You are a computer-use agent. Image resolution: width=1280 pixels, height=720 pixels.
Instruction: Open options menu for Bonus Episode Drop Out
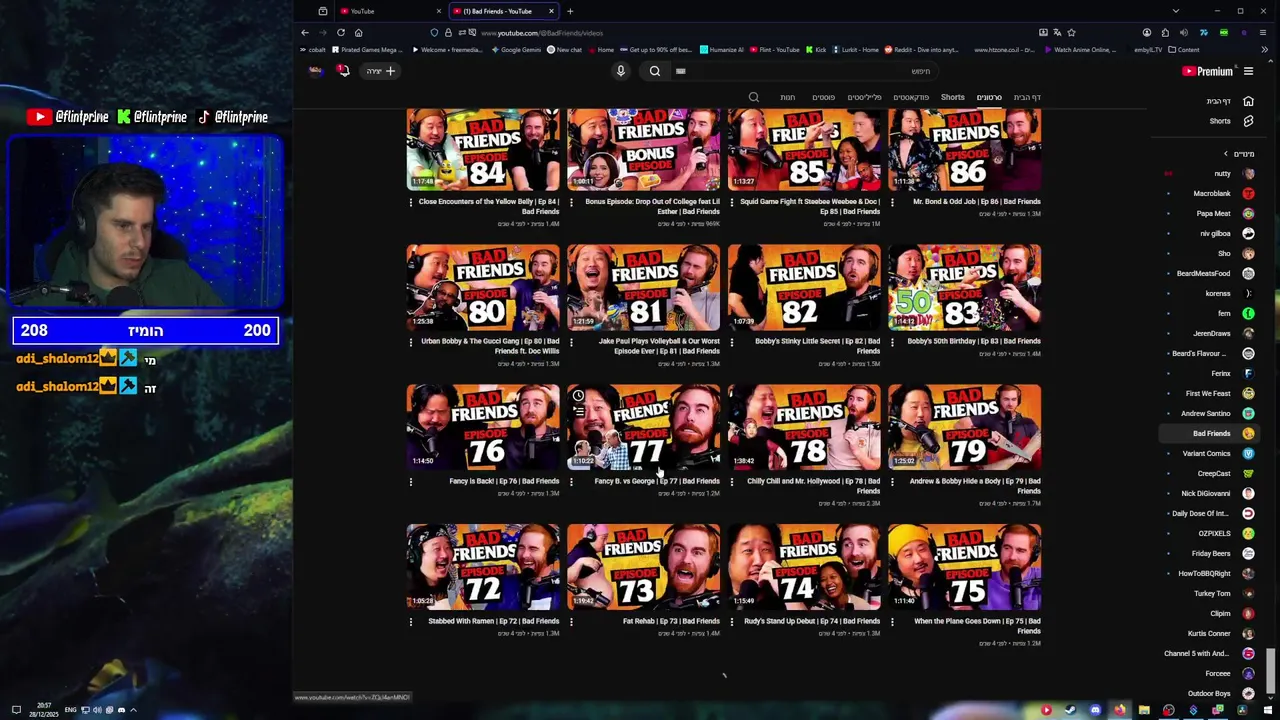click(x=571, y=201)
